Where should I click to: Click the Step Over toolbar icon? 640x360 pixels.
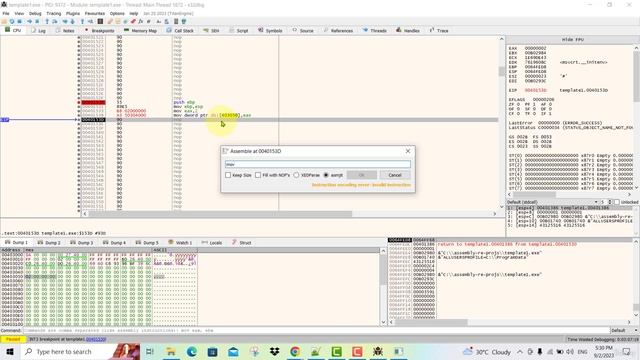(x=55, y=21)
